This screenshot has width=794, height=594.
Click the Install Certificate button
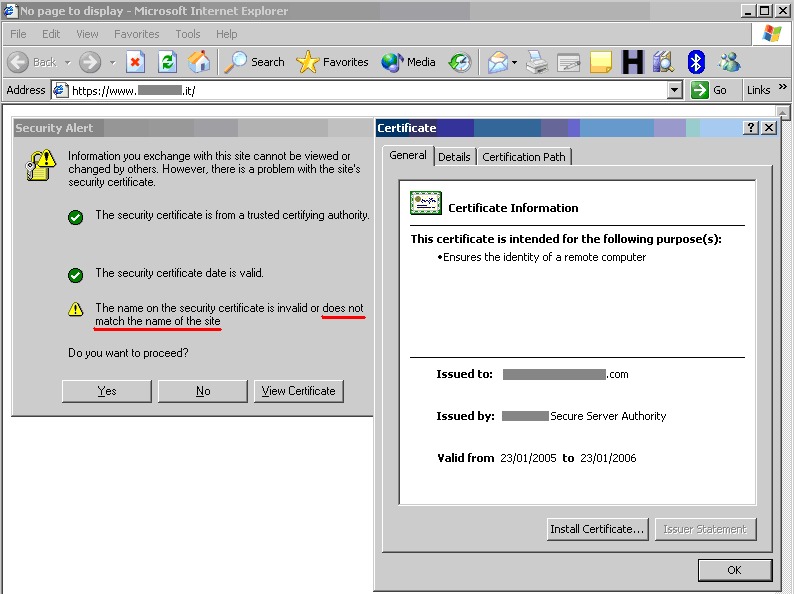pyautogui.click(x=598, y=529)
